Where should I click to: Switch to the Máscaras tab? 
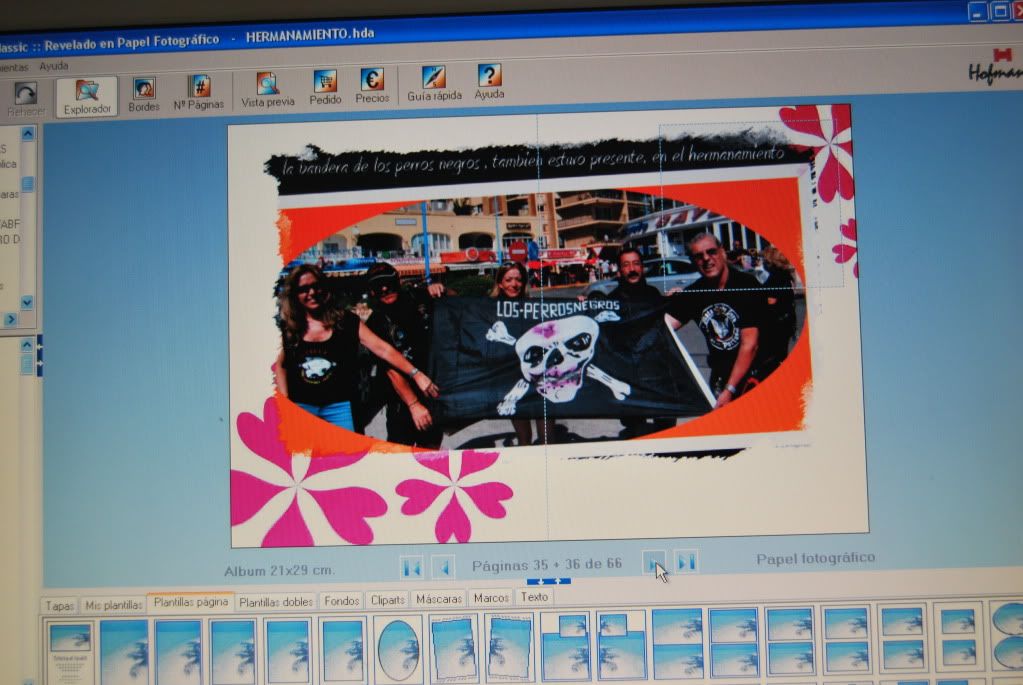(x=438, y=598)
